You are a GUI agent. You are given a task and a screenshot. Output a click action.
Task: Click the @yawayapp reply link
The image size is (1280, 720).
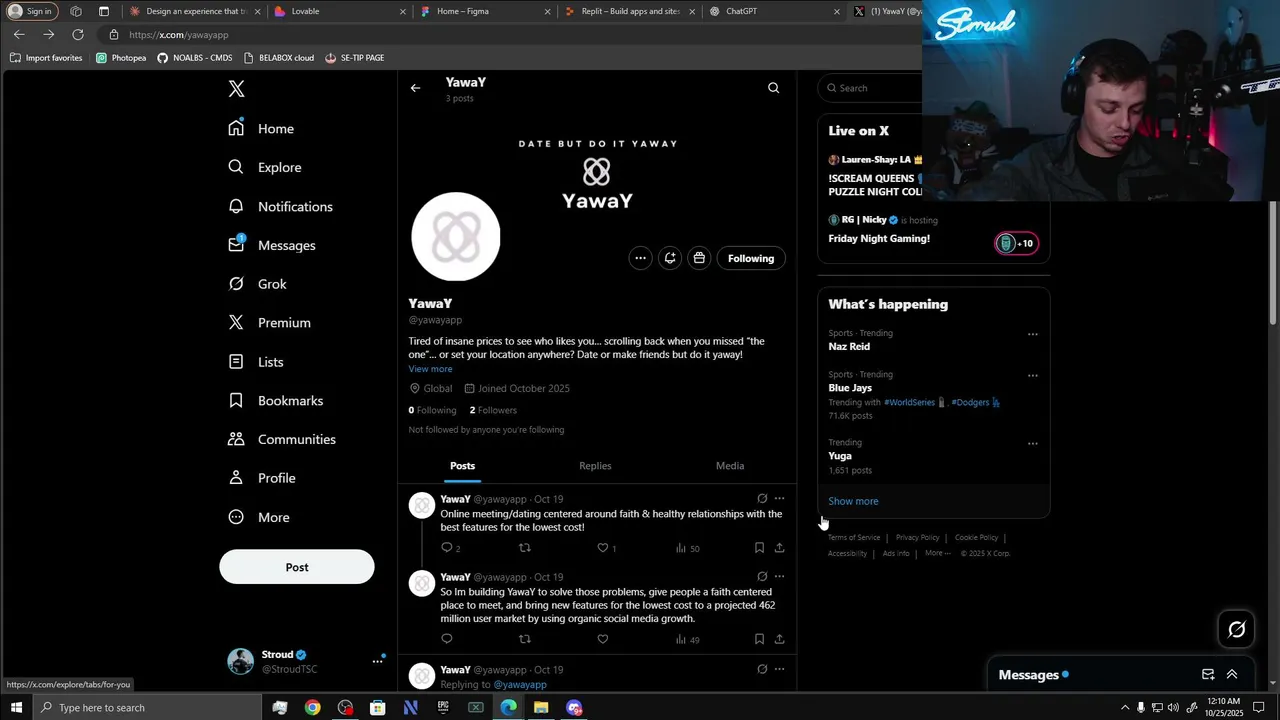520,685
